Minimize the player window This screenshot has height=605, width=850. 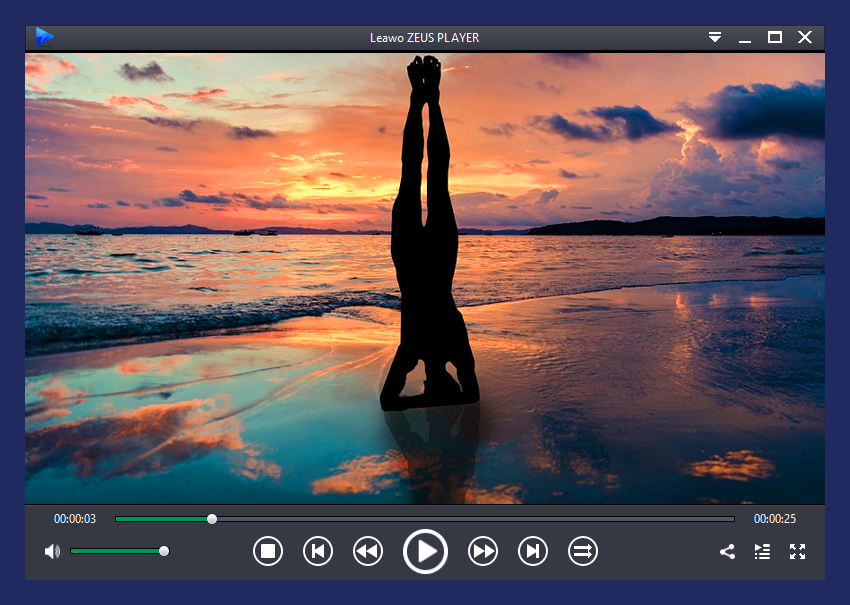744,37
